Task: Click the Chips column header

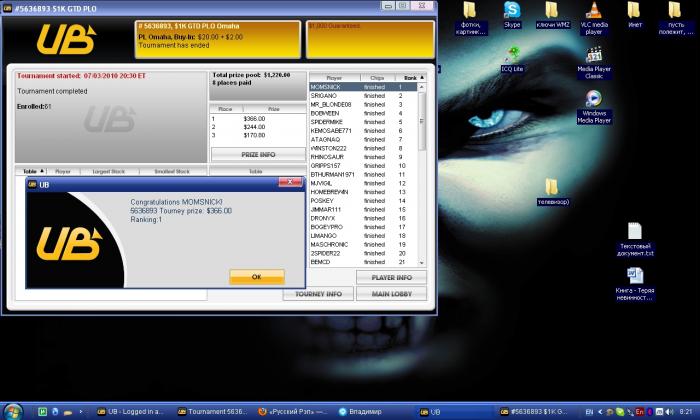Action: coord(377,78)
